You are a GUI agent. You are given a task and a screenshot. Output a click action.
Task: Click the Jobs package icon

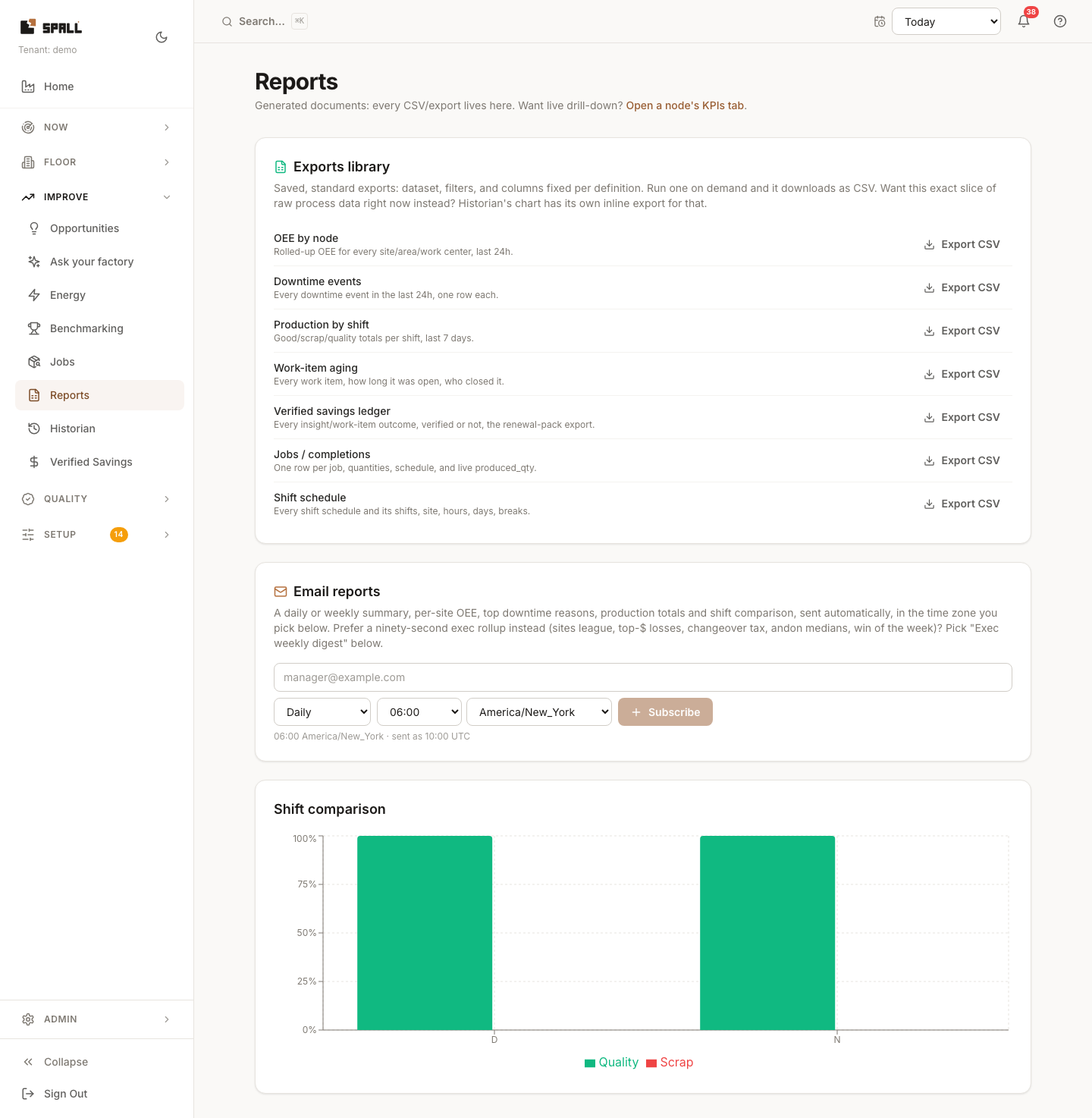[34, 362]
